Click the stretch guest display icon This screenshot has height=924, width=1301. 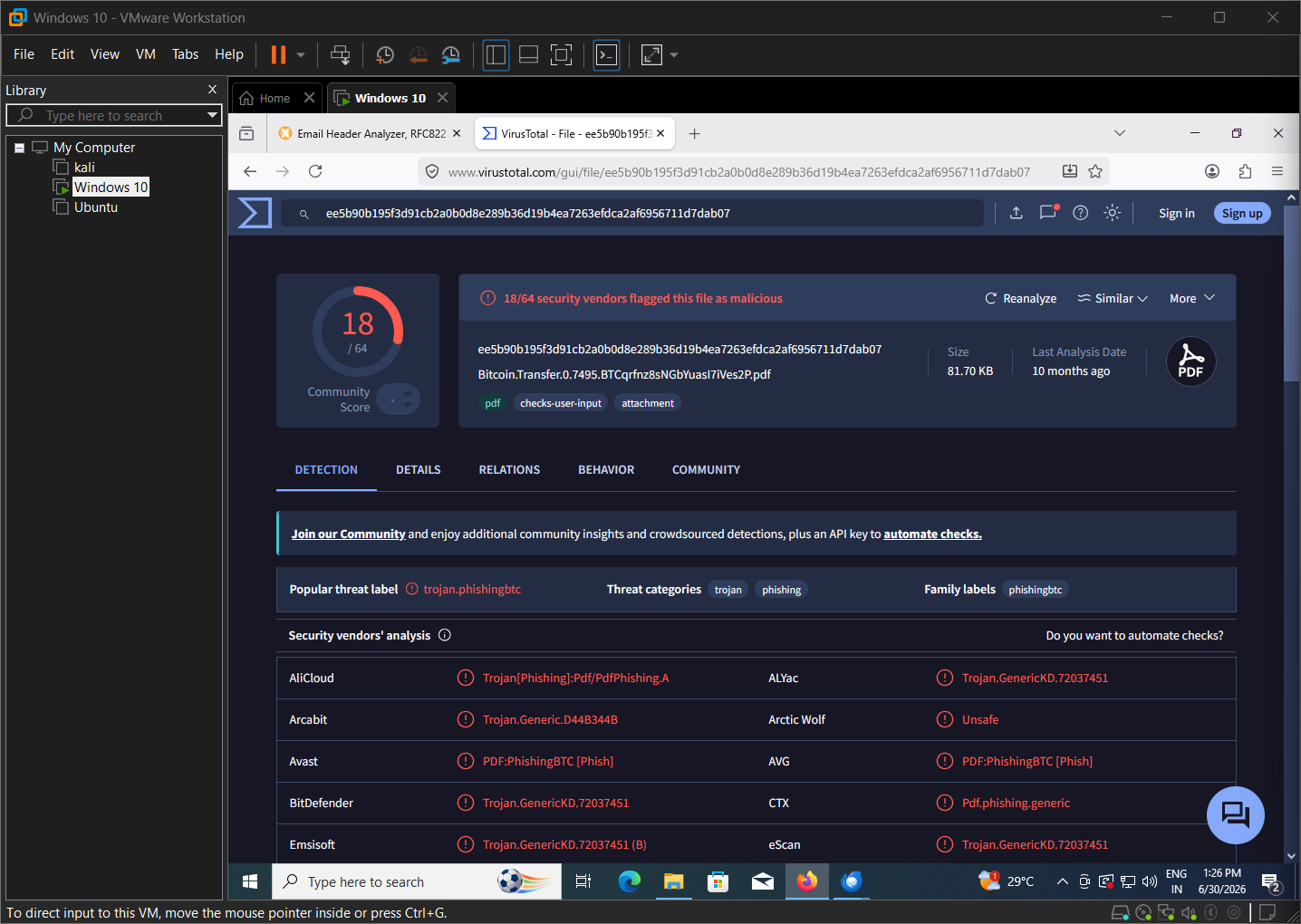(x=651, y=55)
